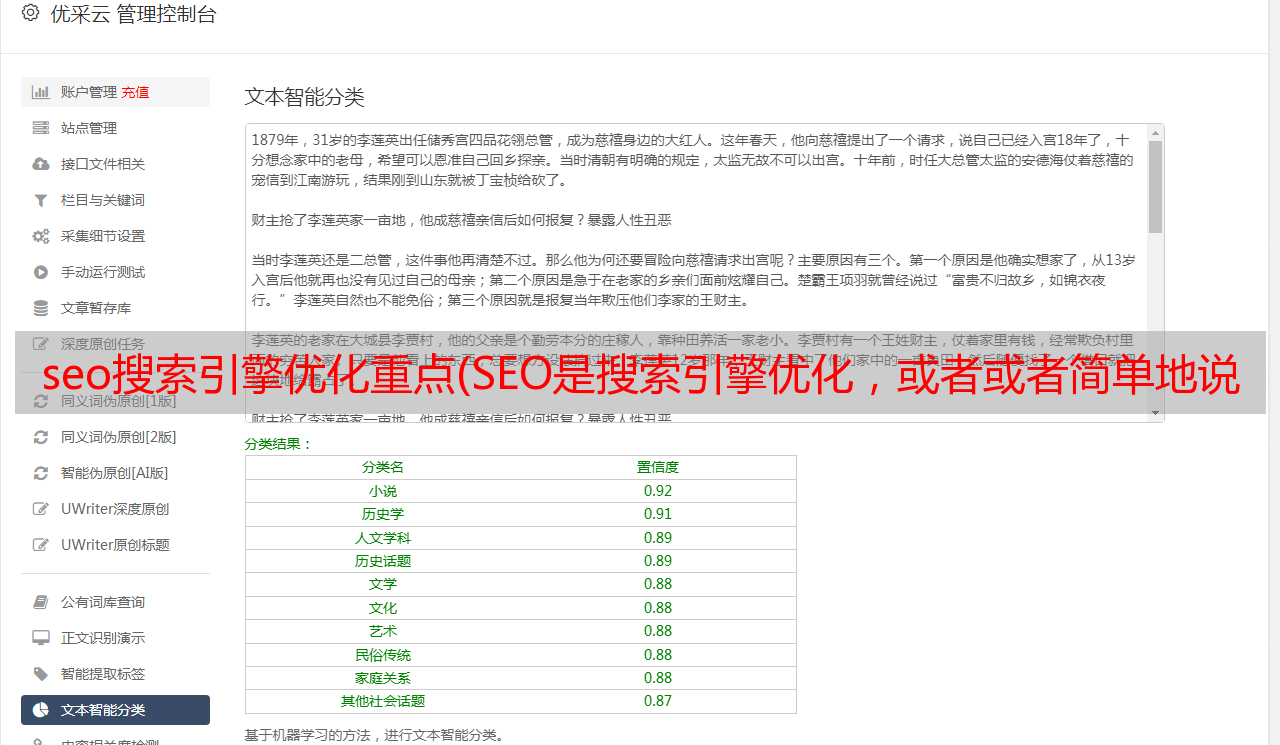
Task: Click the database icon next to 文章暂存库
Action: click(41, 308)
